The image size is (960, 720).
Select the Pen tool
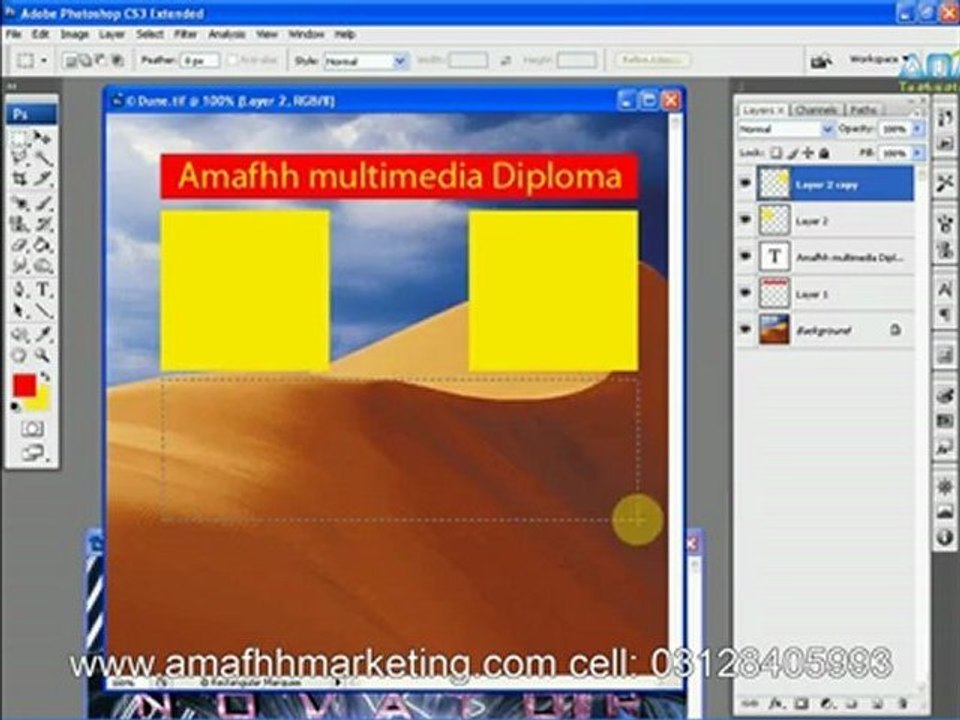(x=21, y=290)
